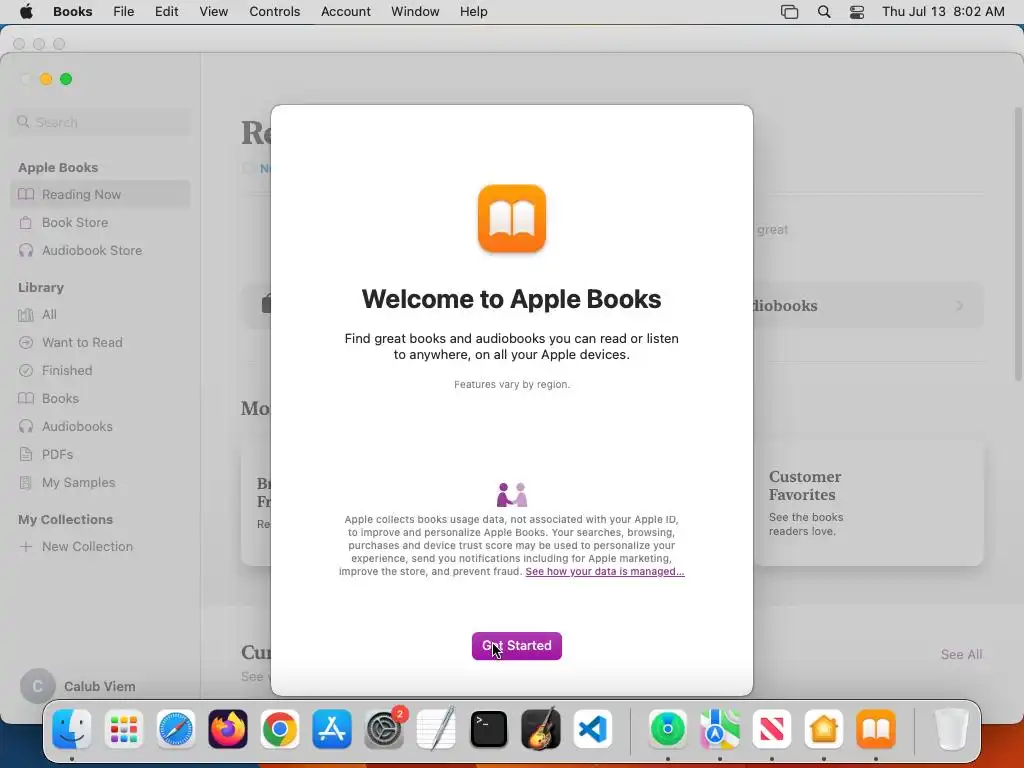Open the Customer Favorites card
Screen dimensions: 1024x768
[868, 503]
